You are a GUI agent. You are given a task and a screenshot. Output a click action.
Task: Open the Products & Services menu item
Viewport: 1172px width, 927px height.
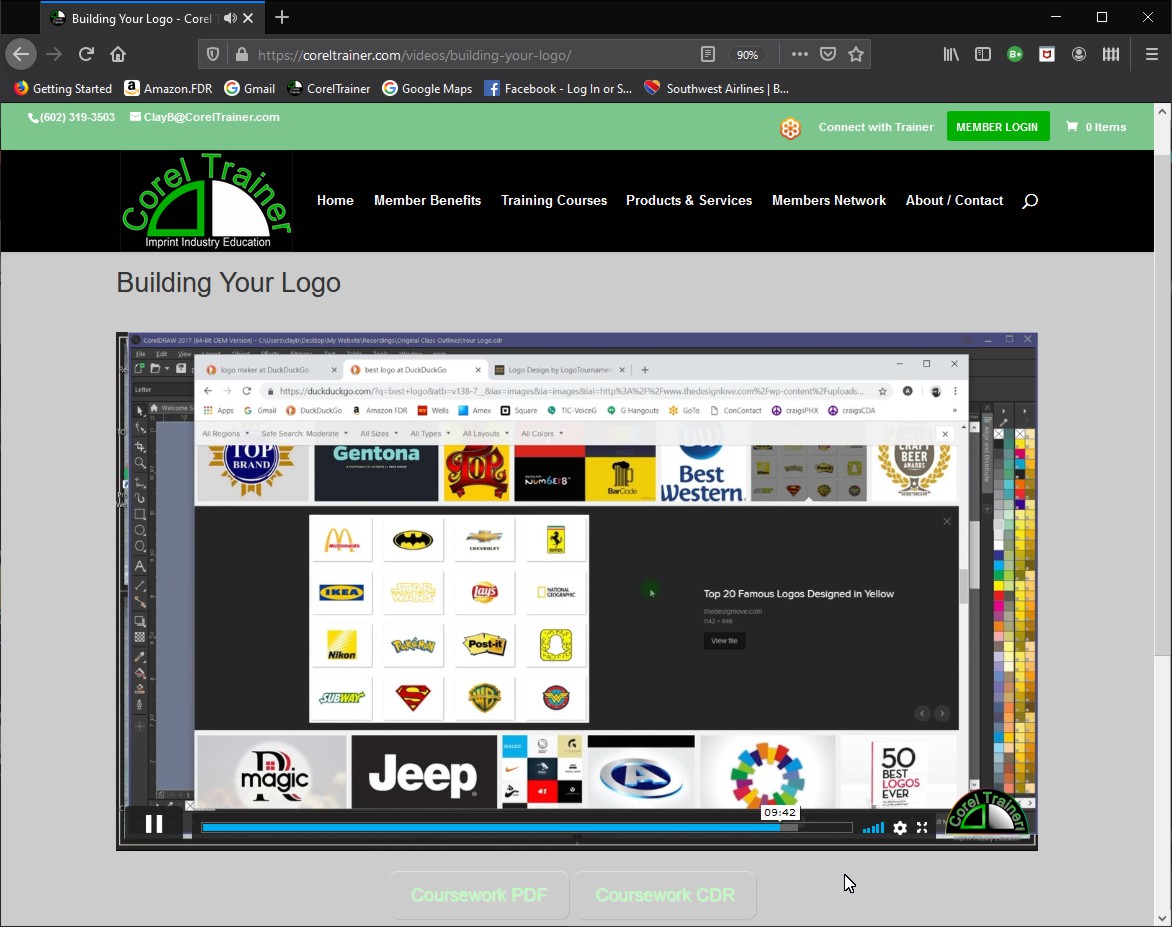tap(689, 200)
